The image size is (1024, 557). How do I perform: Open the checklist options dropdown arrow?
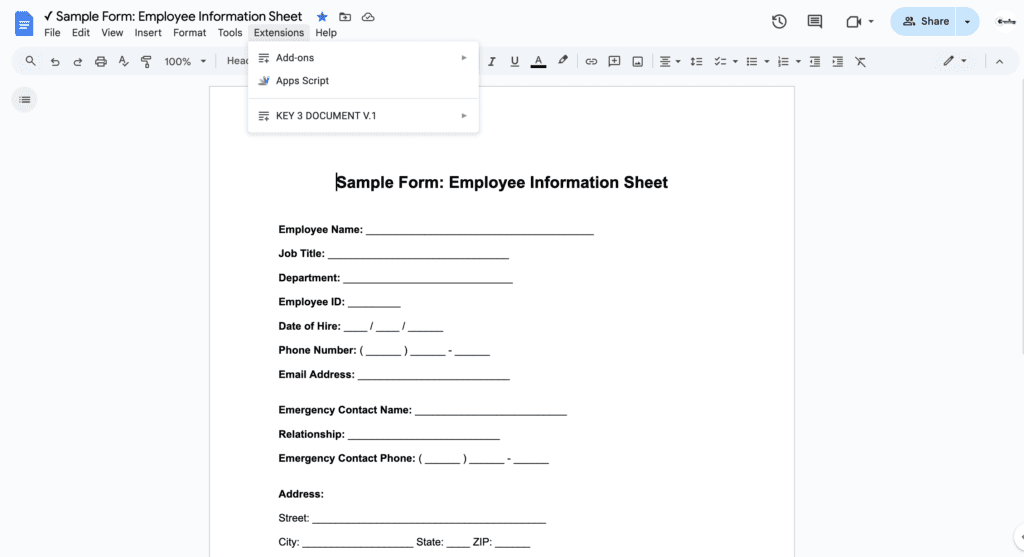point(735,61)
